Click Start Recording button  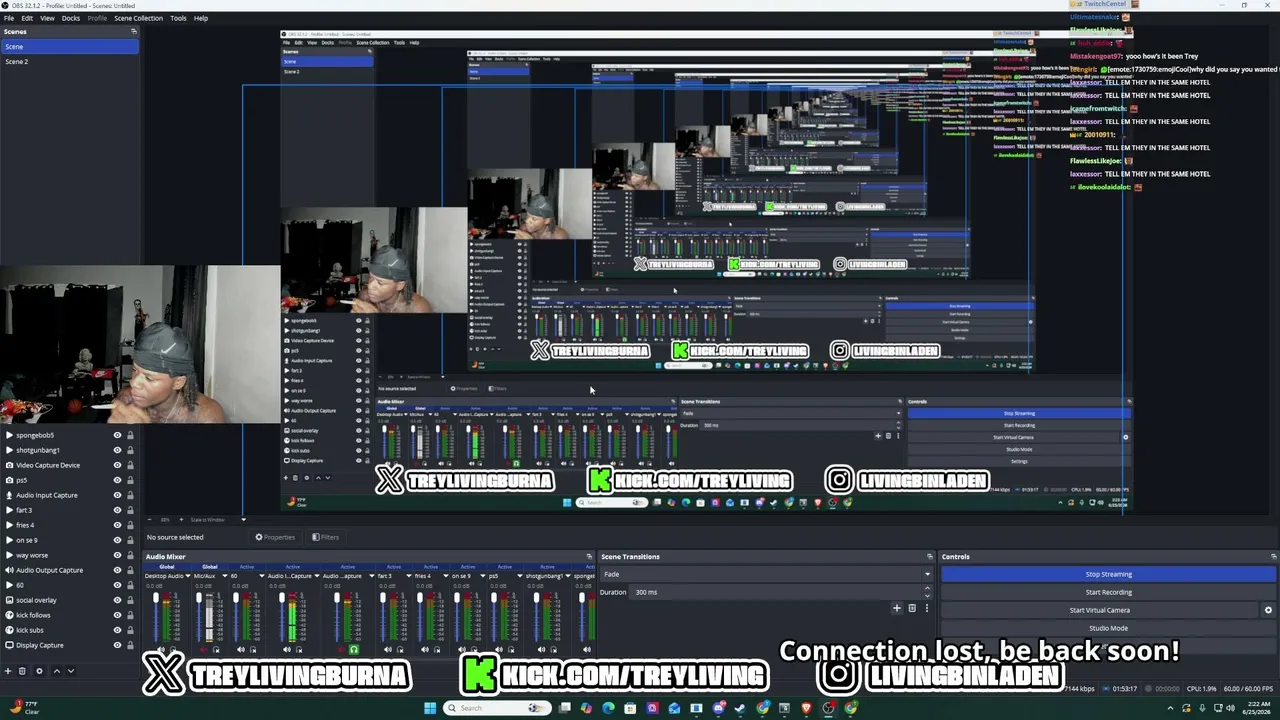(x=1108, y=592)
